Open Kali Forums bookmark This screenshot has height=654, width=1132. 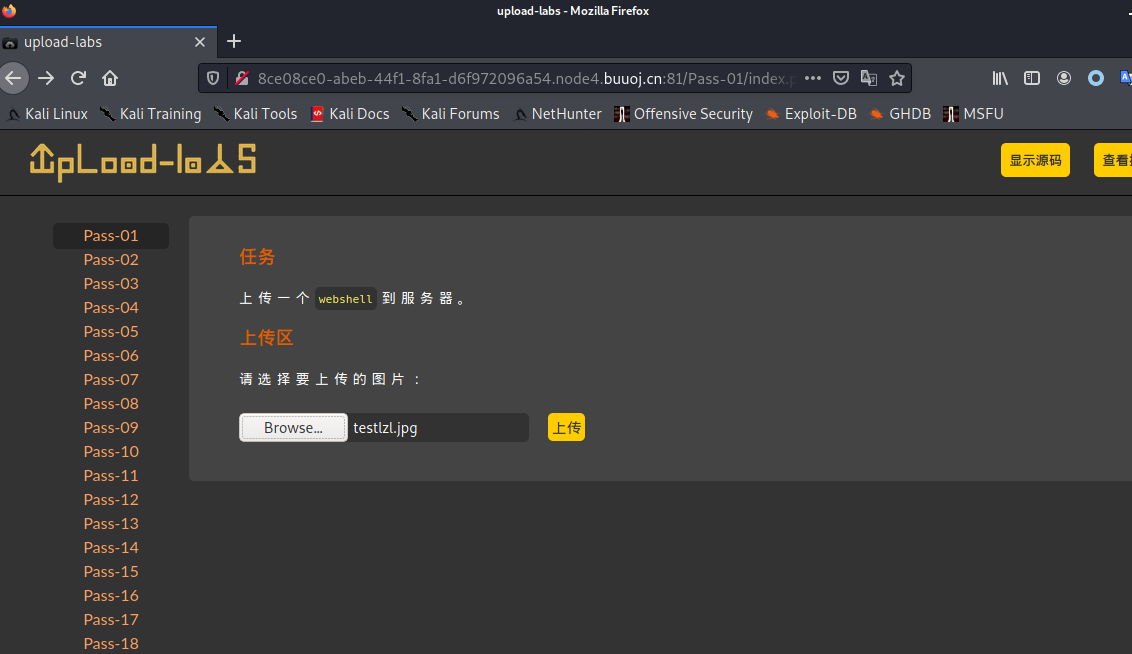450,114
